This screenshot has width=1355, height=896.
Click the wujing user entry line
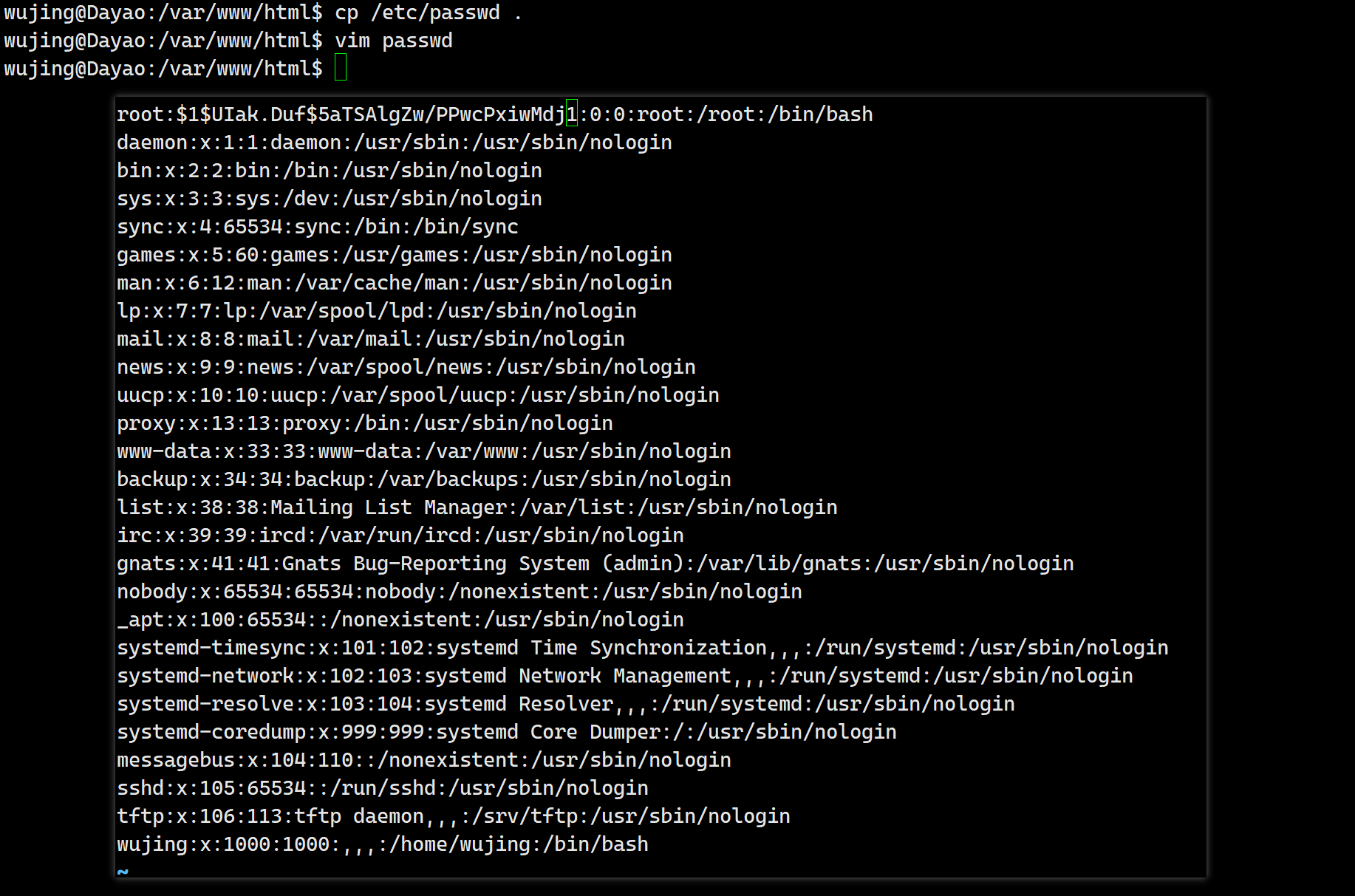pyautogui.click(x=382, y=844)
